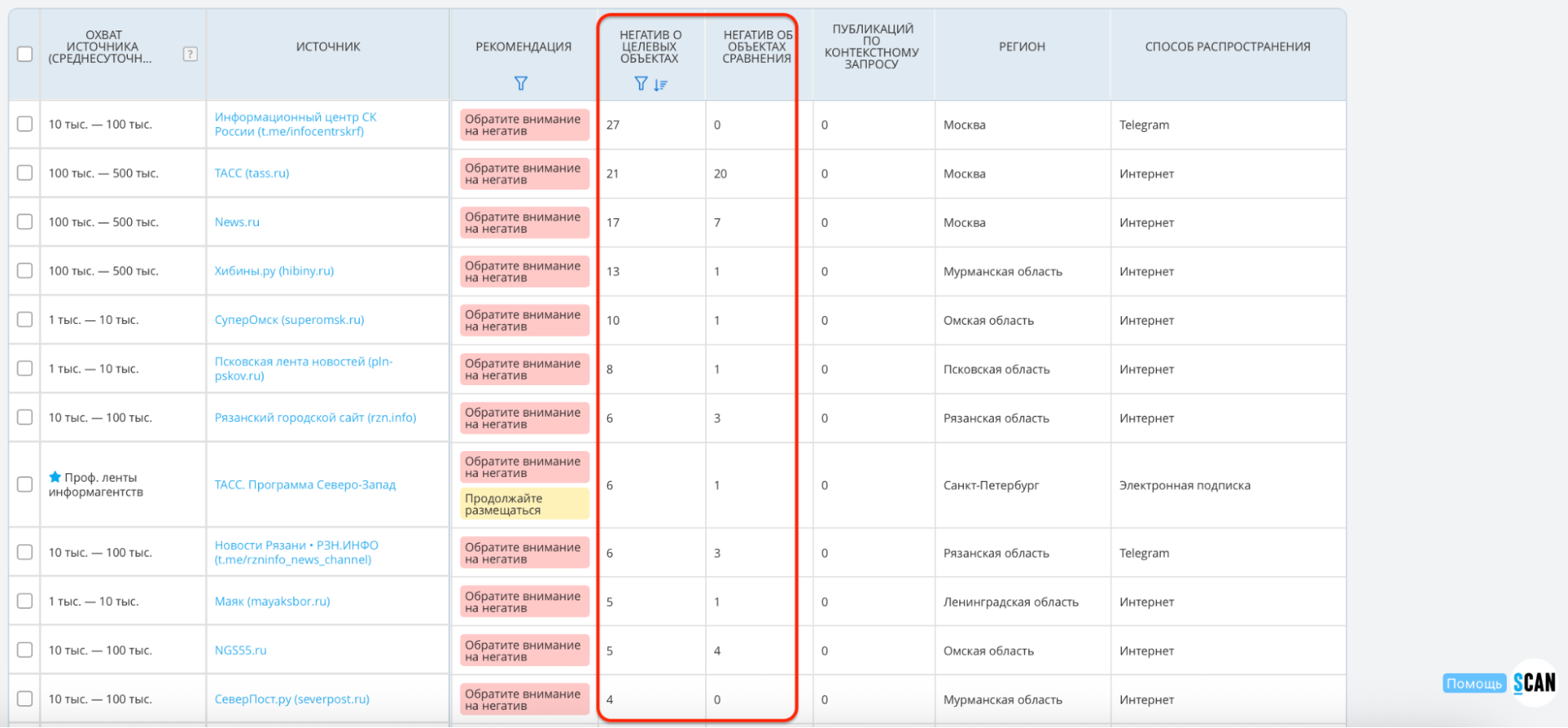The image size is (1568, 728).
Task: Click Ленинградская область region cell
Action: (x=1011, y=602)
